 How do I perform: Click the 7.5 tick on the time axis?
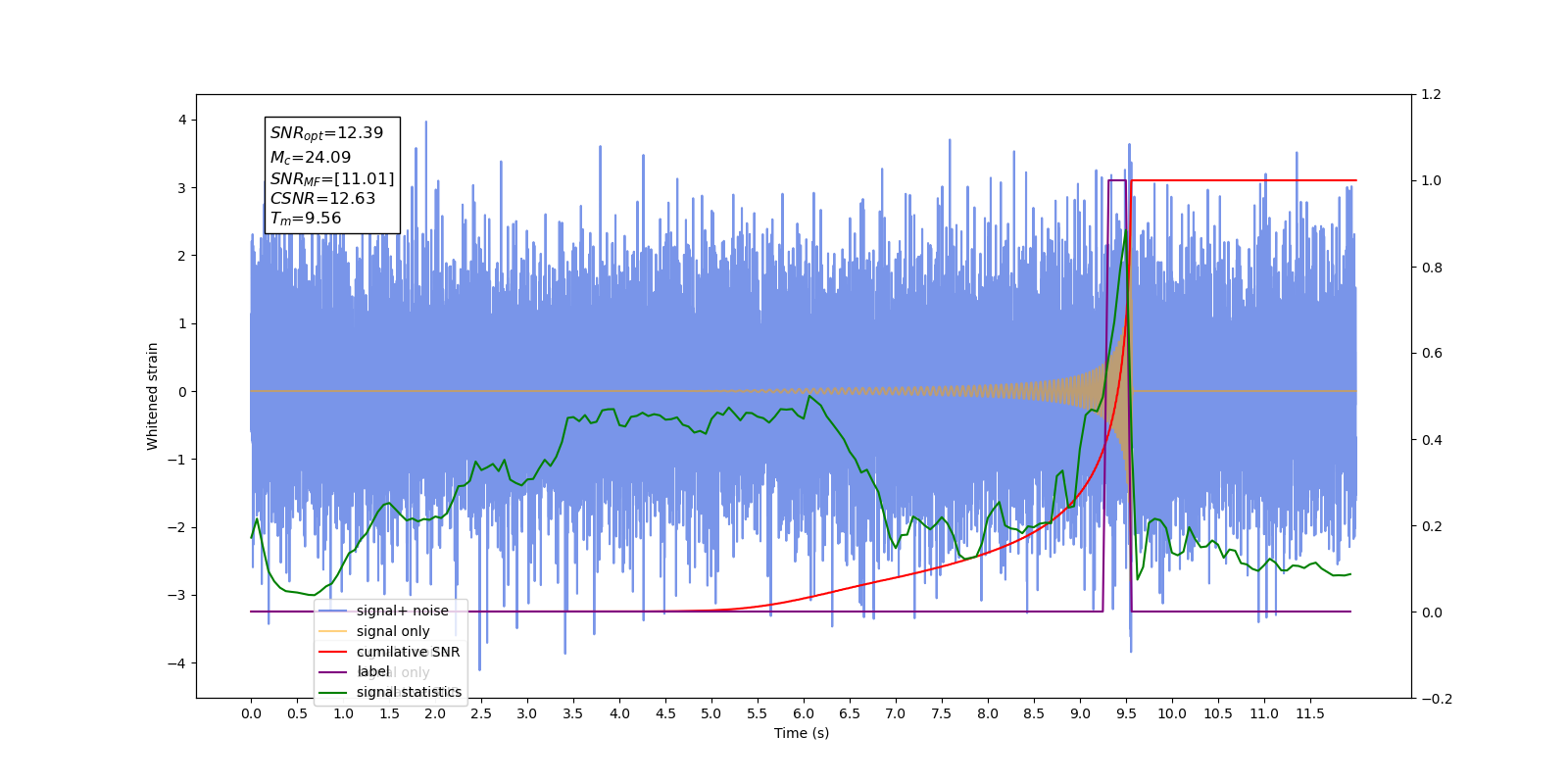click(x=942, y=713)
